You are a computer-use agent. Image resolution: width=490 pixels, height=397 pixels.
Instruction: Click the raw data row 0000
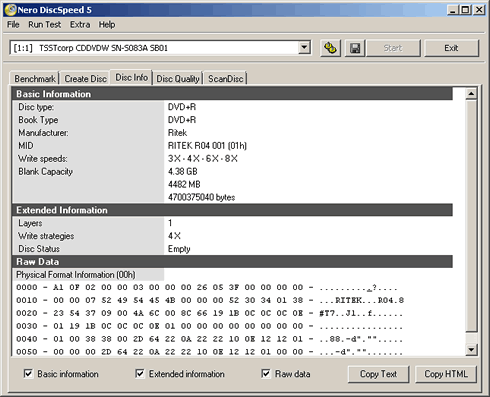(x=207, y=288)
